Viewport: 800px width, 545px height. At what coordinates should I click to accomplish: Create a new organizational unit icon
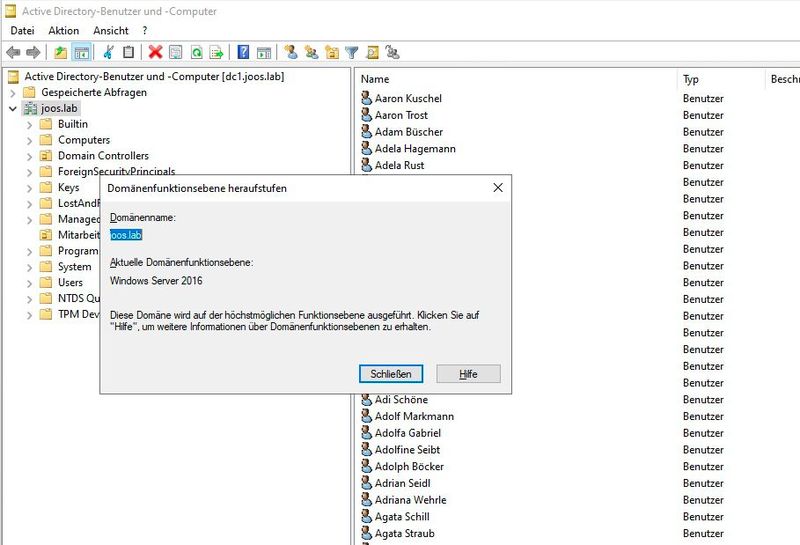click(x=332, y=52)
